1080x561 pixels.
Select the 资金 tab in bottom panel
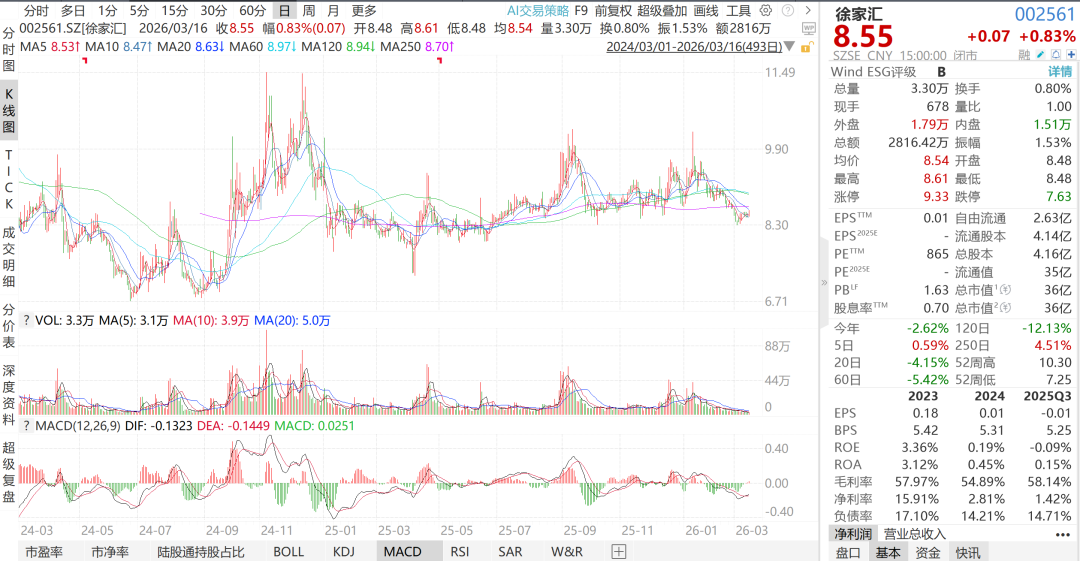pyautogui.click(x=927, y=552)
